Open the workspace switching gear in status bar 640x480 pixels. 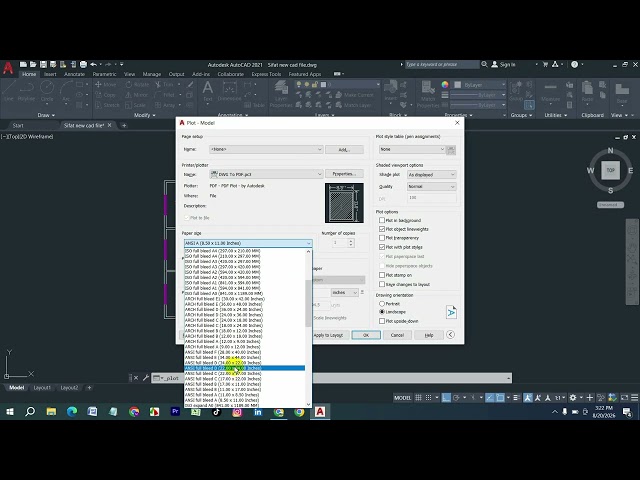[573, 398]
